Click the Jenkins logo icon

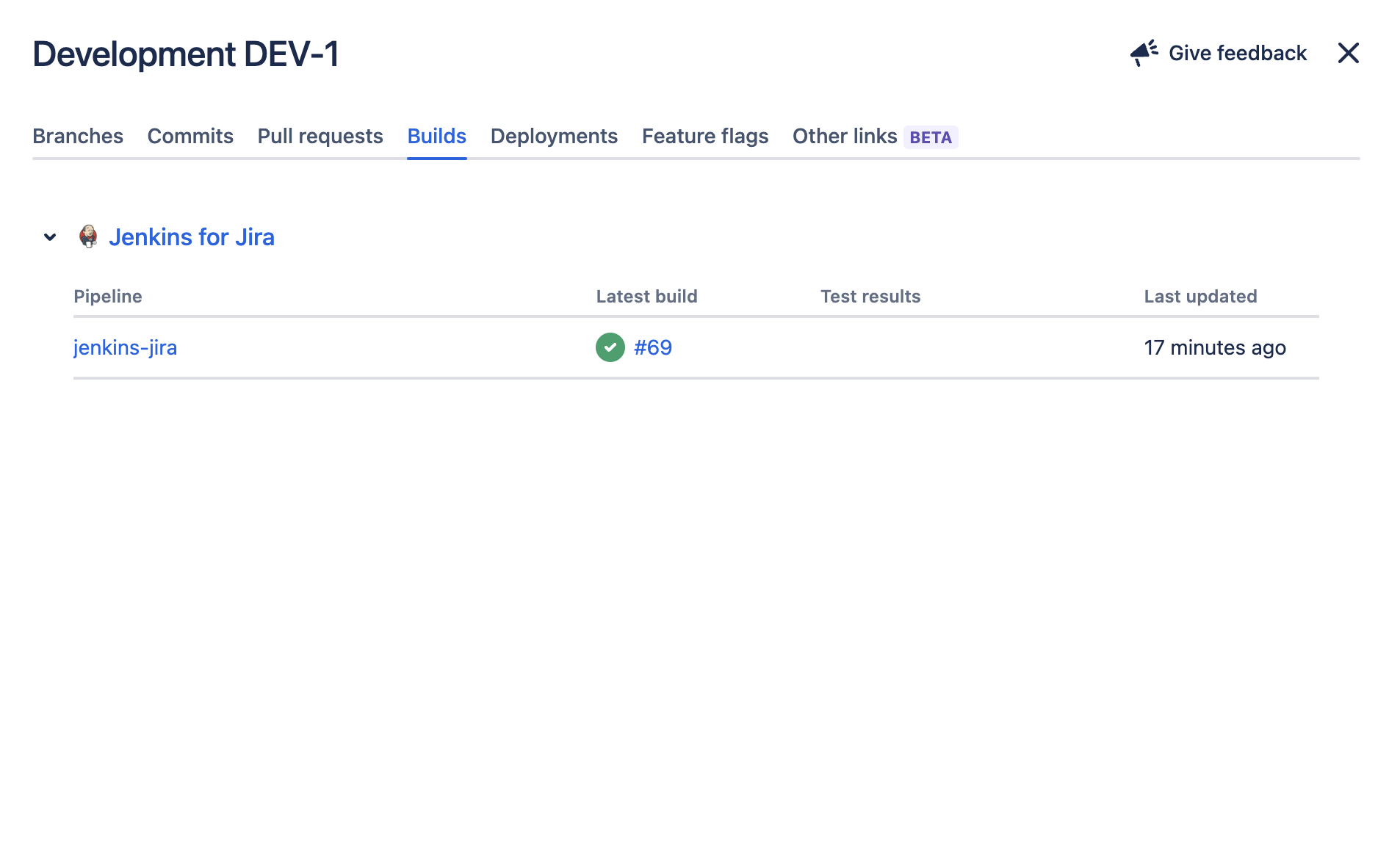(x=88, y=236)
